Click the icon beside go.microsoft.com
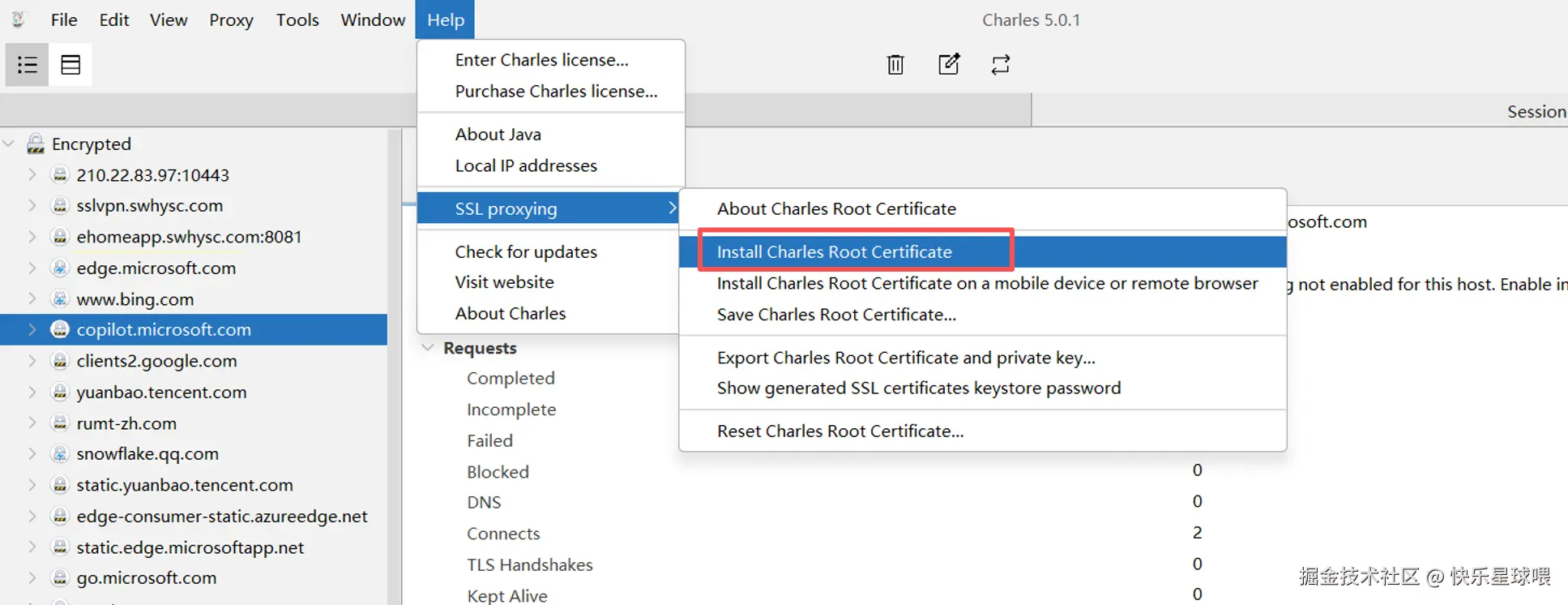This screenshot has height=605, width=1568. [60, 577]
